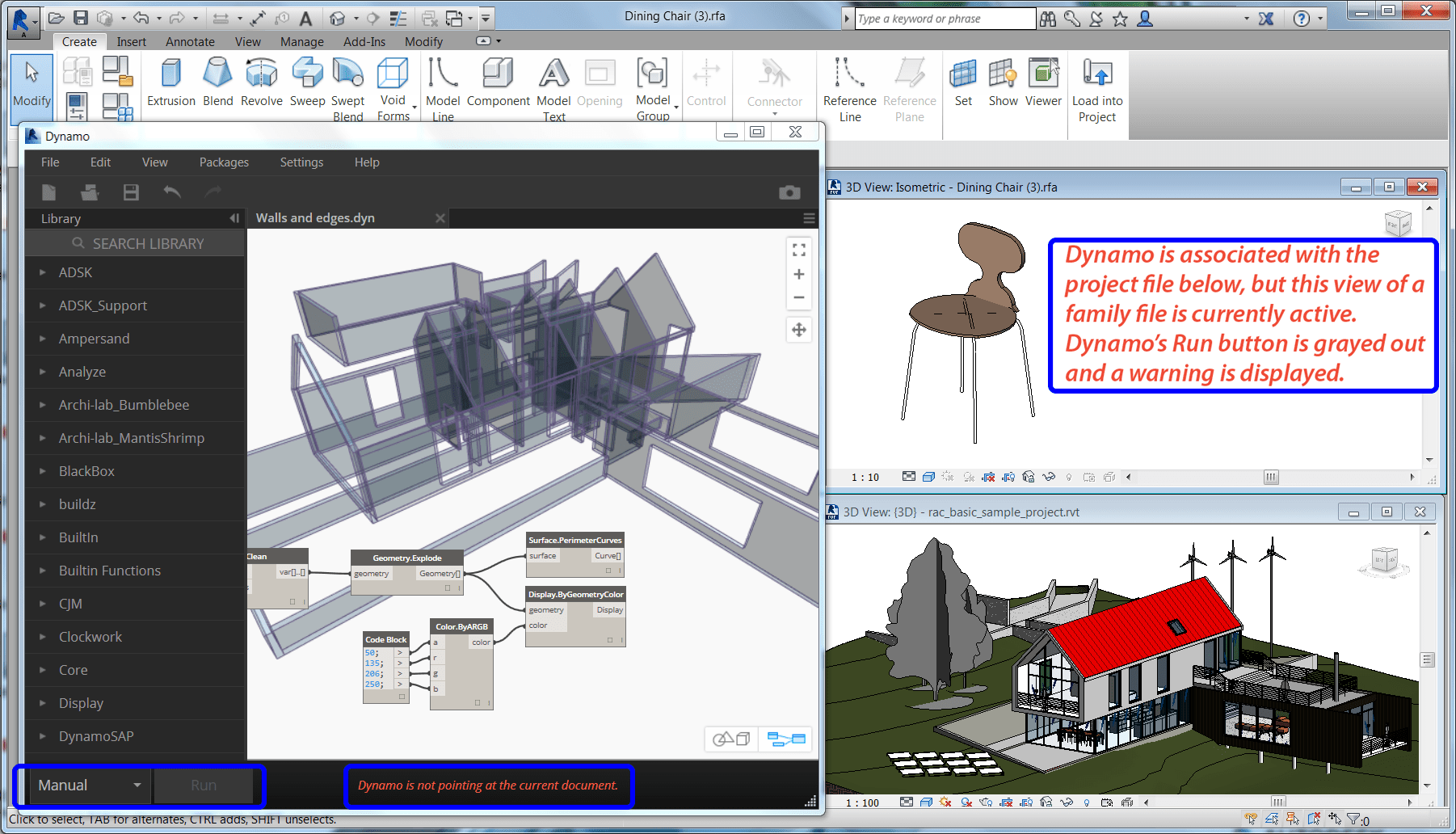Click the Color.ByARGB node title

(462, 626)
